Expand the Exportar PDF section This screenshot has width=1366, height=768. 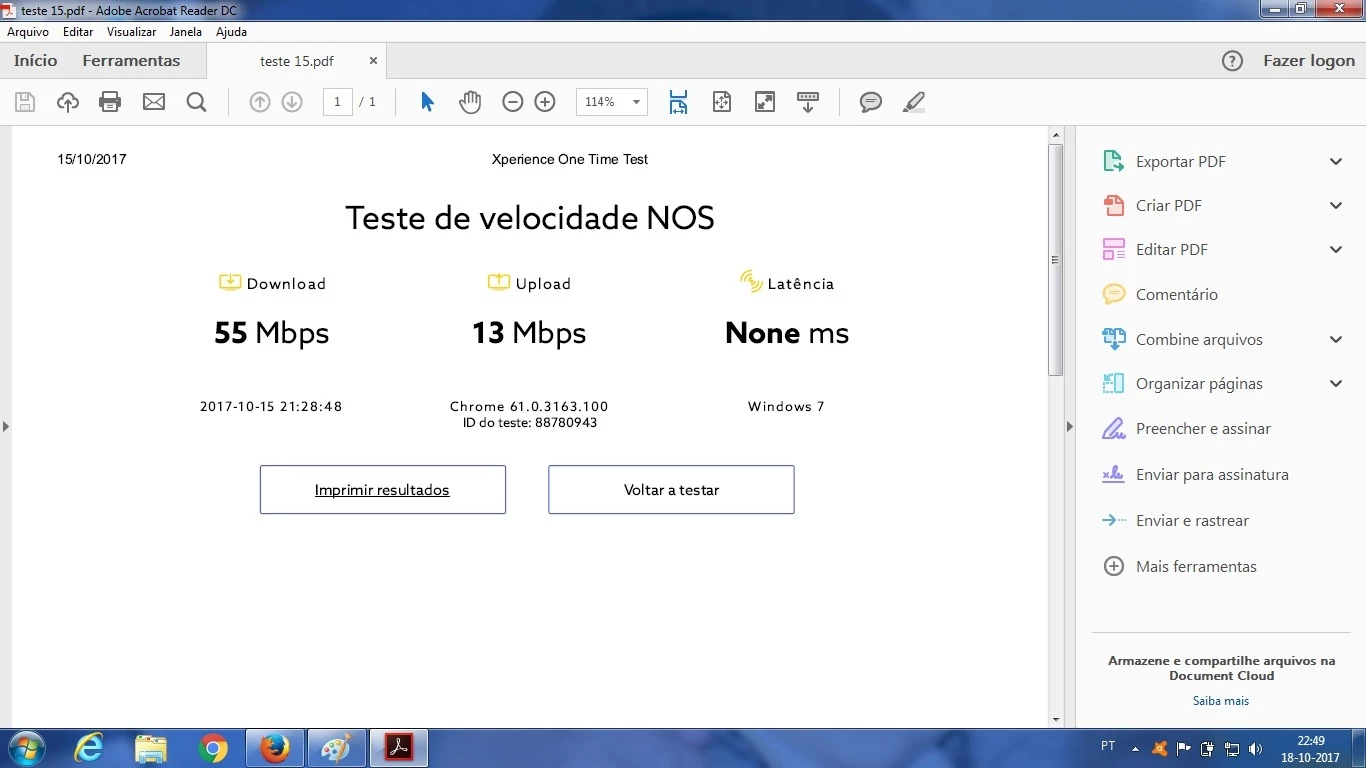[x=1335, y=162]
